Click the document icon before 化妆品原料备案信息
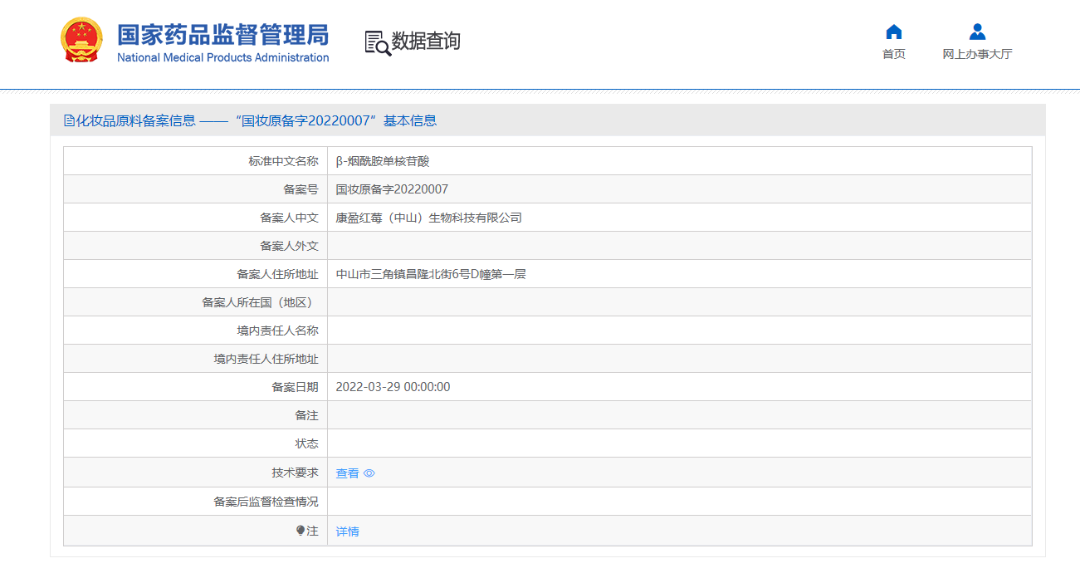The image size is (1080, 573). tap(69, 121)
